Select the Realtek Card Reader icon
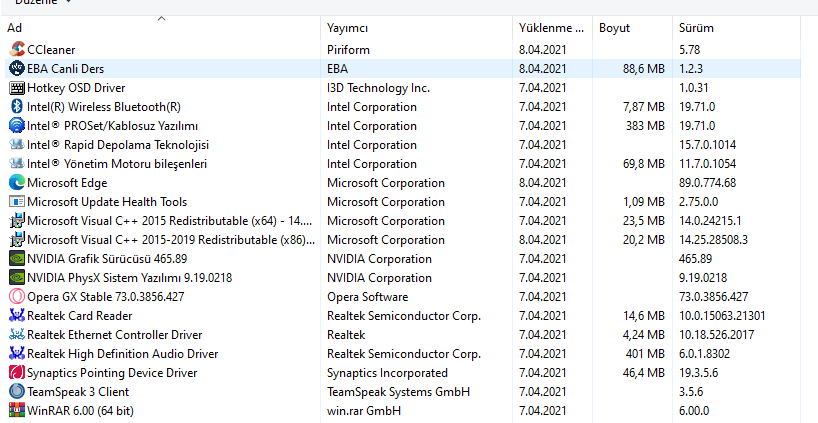Screen dimensions: 818x423 click(x=16, y=316)
